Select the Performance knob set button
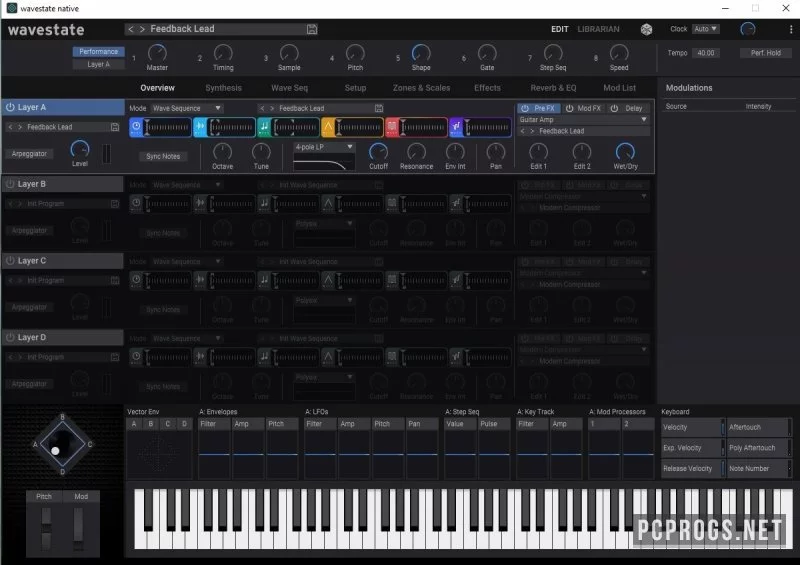The image size is (800, 565). click(x=98, y=52)
